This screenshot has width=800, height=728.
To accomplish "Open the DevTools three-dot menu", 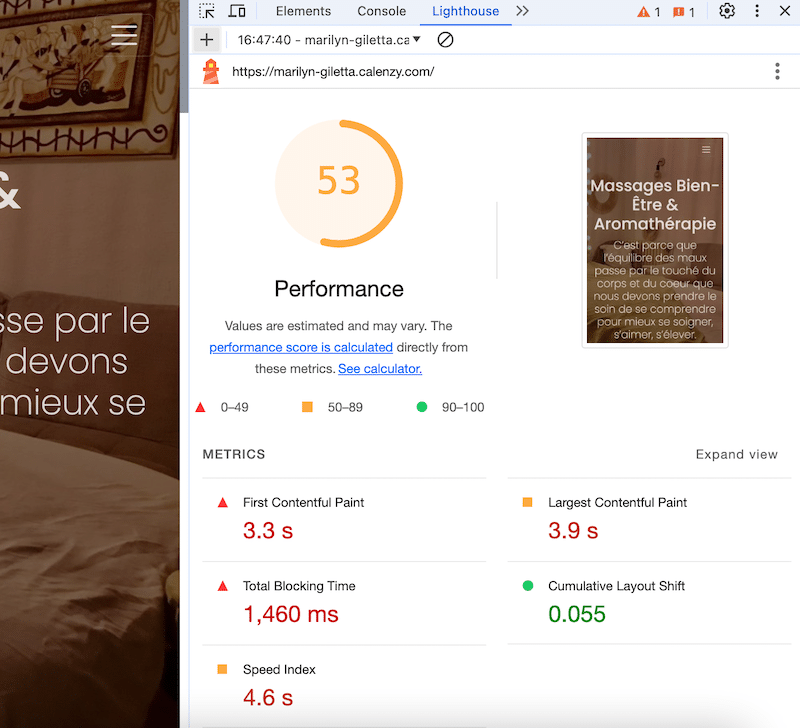I will point(757,11).
